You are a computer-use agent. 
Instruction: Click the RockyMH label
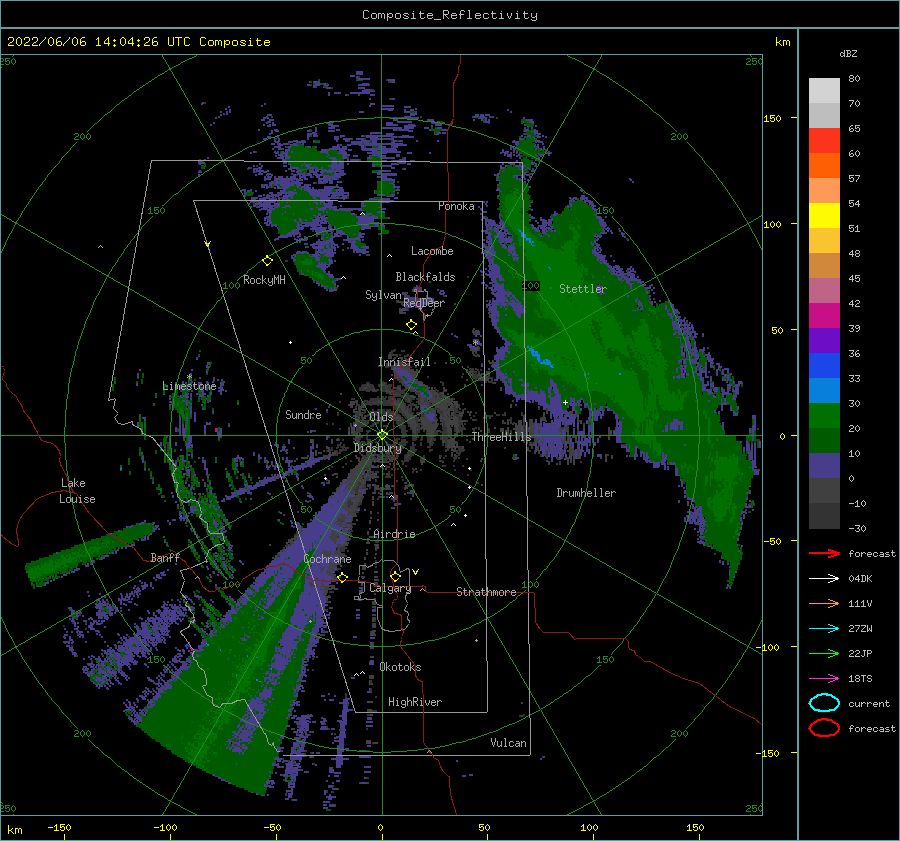pos(264,280)
